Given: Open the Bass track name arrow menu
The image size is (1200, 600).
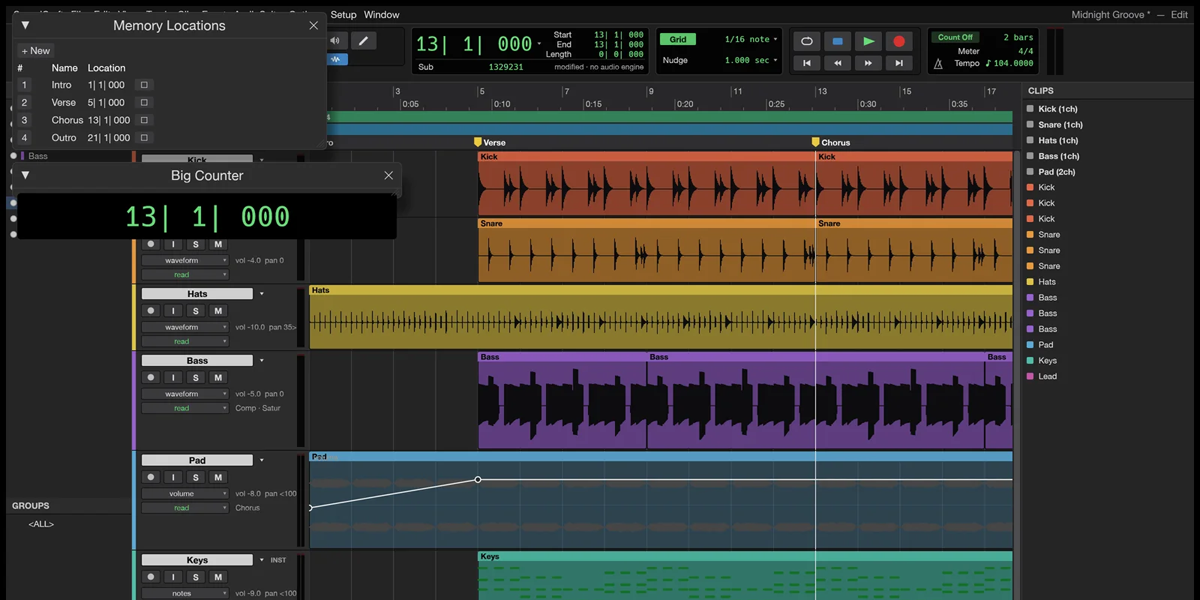Looking at the screenshot, I should pos(262,360).
